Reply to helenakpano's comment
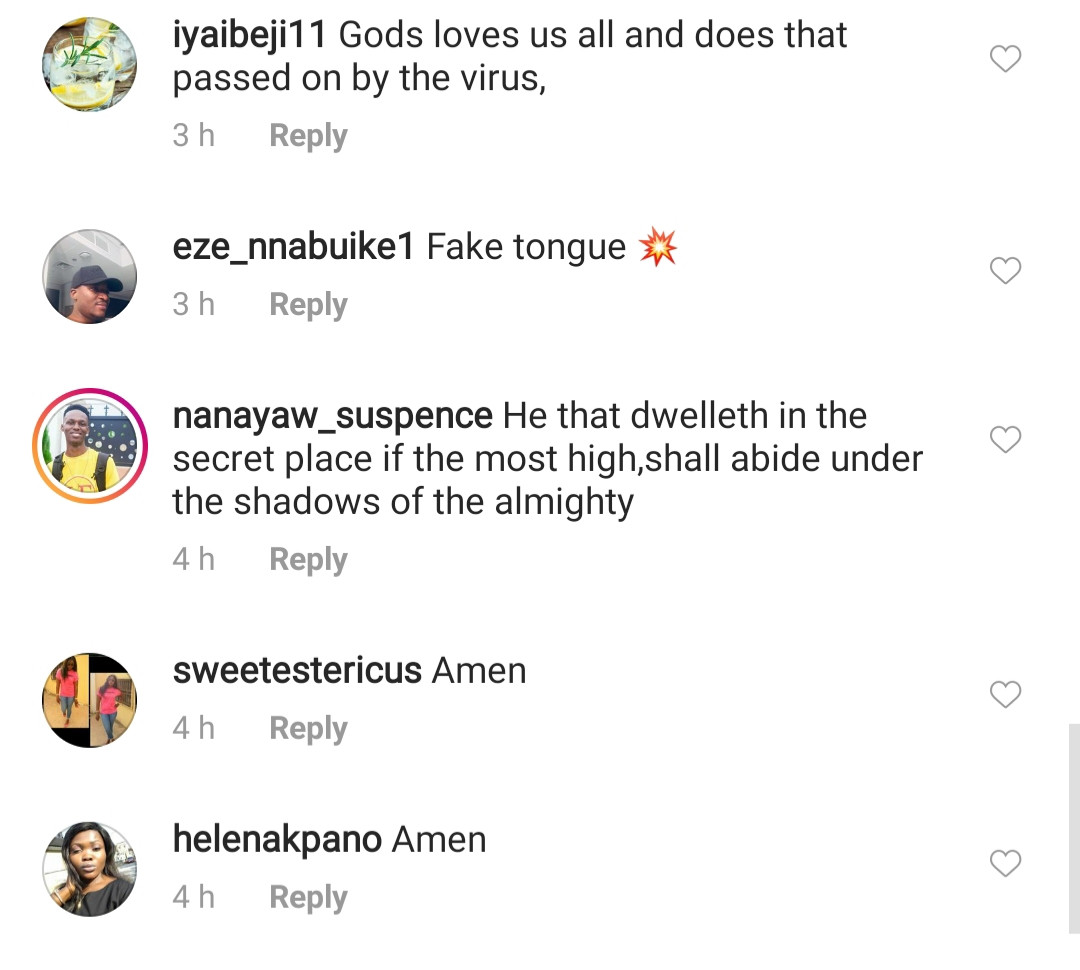Image resolution: width=1080 pixels, height=970 pixels. [308, 898]
